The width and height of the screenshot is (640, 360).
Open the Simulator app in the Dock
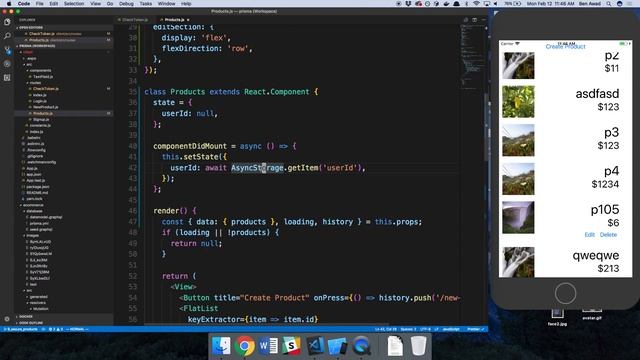point(338,346)
